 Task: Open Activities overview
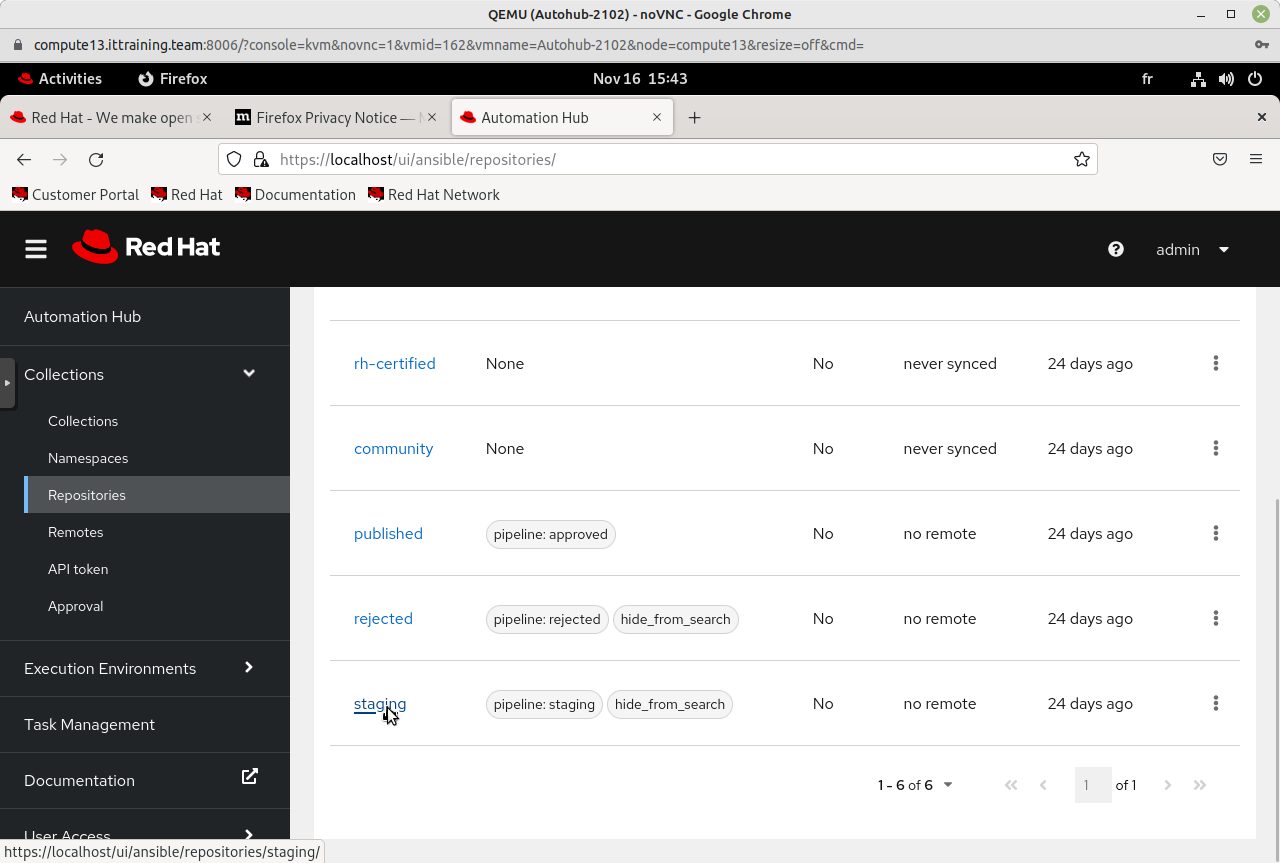pyautogui.click(x=59, y=79)
